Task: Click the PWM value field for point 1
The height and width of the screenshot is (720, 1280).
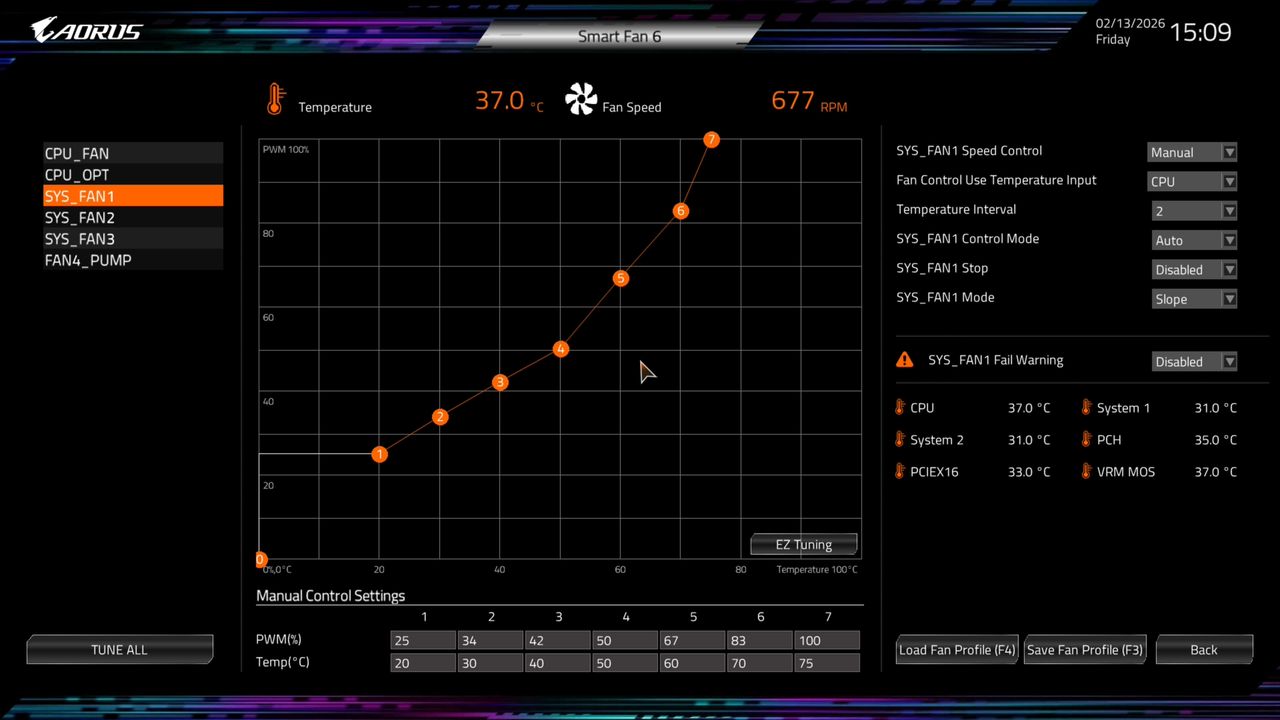Action: point(422,640)
